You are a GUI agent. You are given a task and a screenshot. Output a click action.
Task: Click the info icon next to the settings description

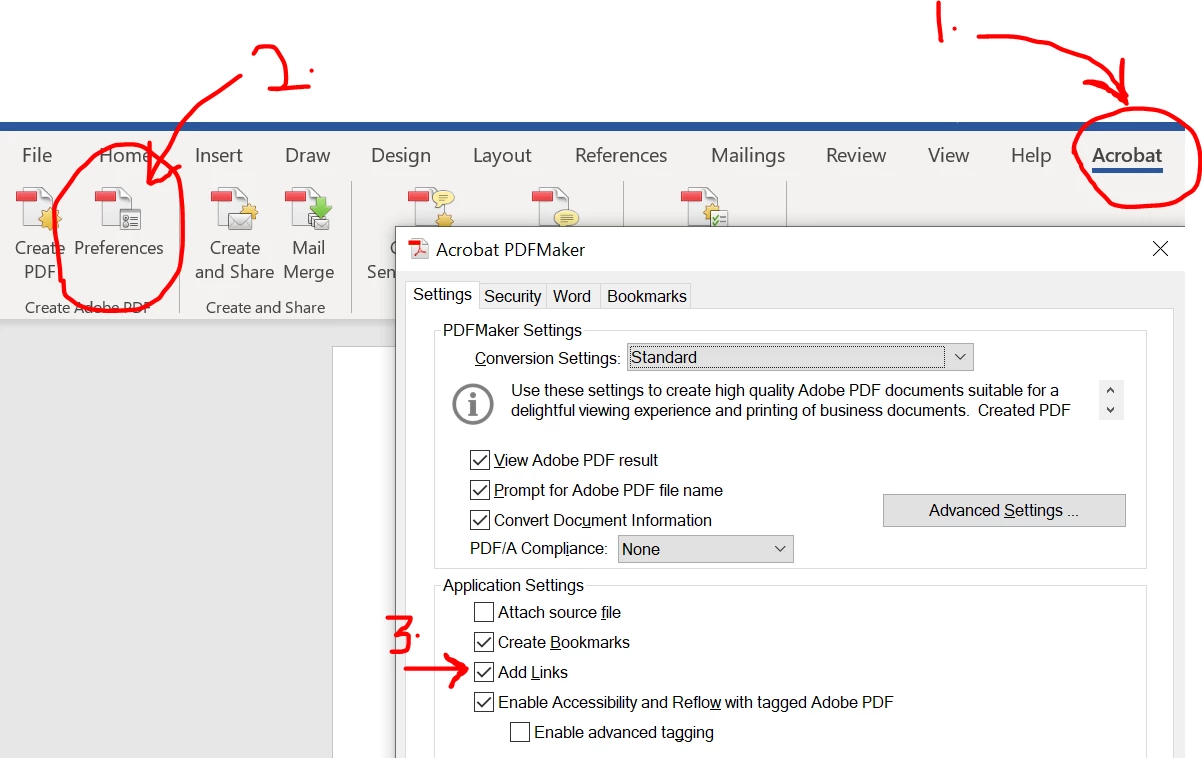[x=473, y=404]
